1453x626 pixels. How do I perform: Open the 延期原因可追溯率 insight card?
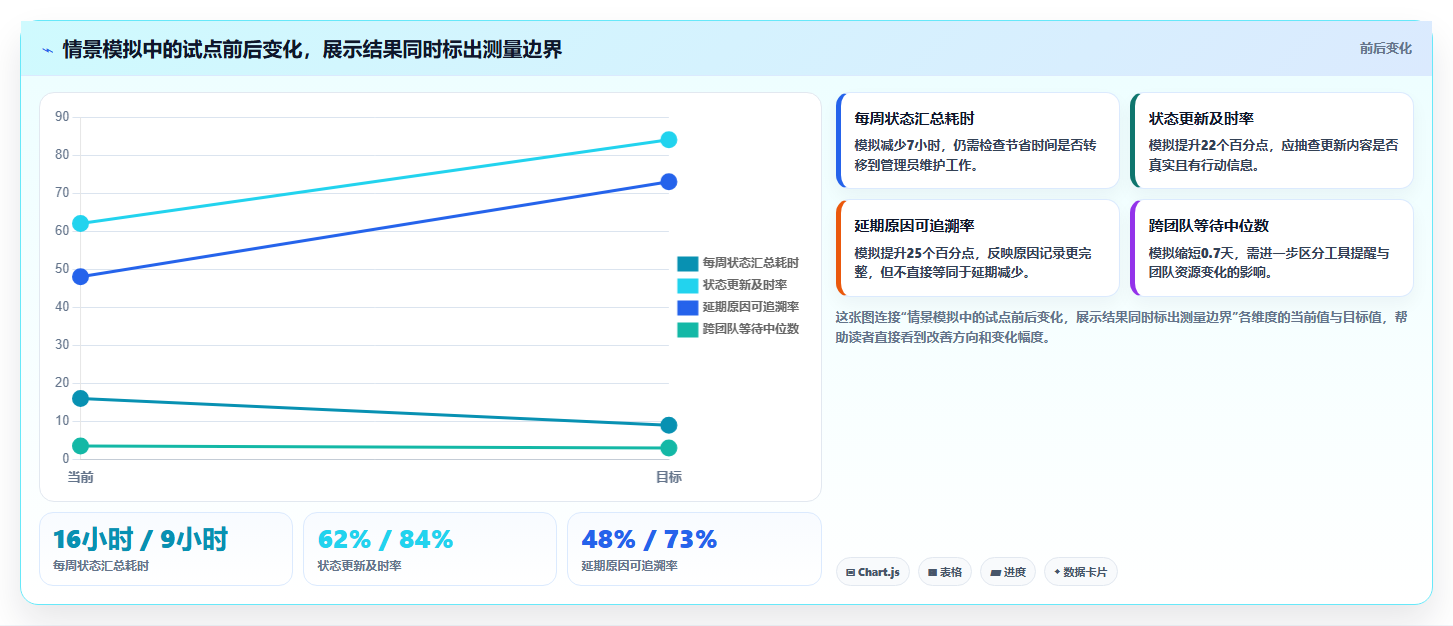[x=977, y=248]
